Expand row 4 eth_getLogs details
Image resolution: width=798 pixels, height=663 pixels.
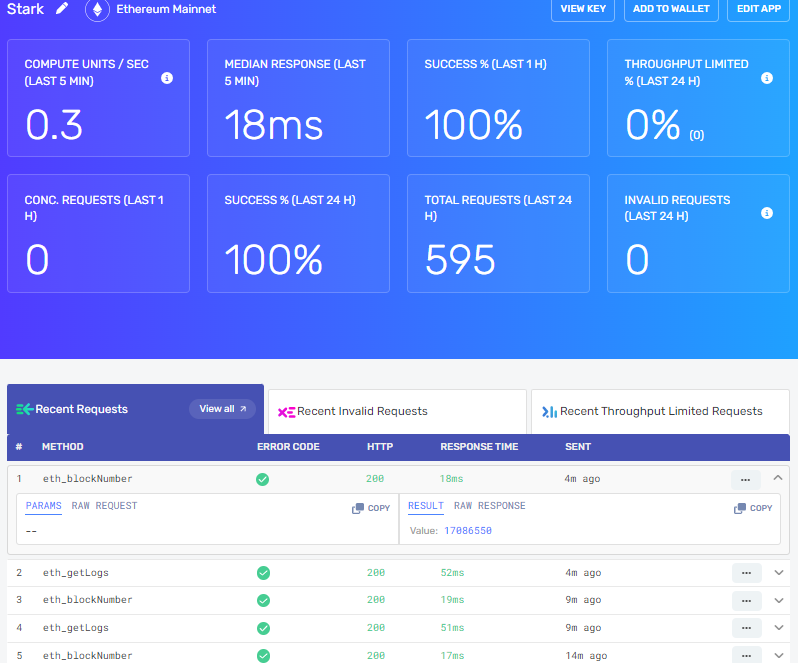click(x=779, y=627)
